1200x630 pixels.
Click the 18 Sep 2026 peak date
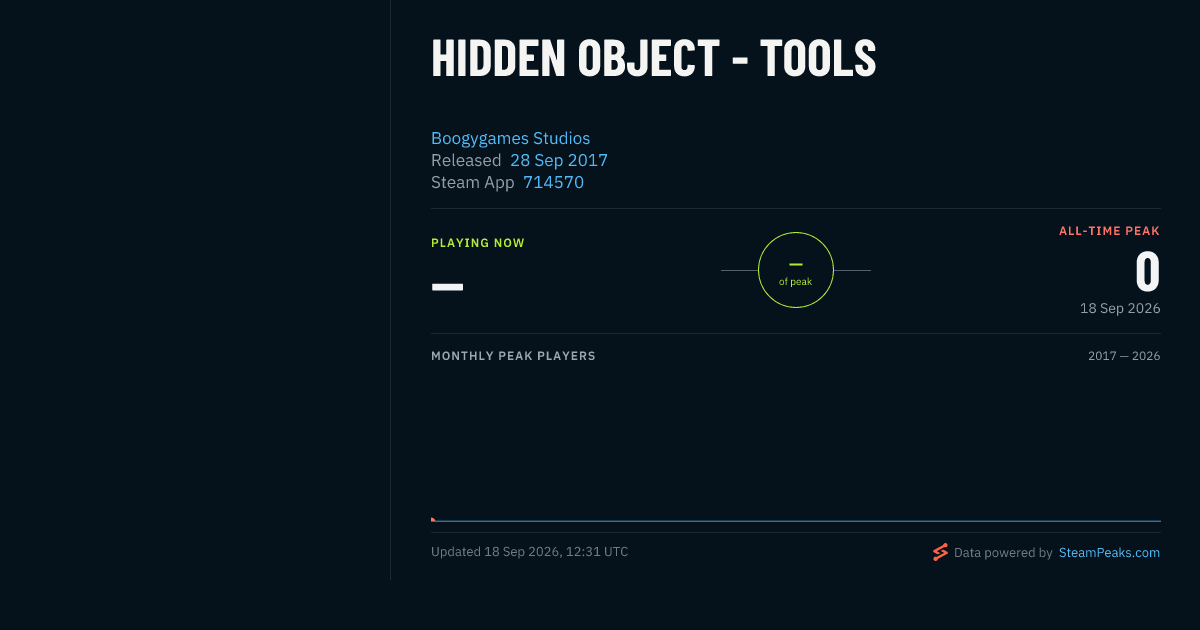1120,308
